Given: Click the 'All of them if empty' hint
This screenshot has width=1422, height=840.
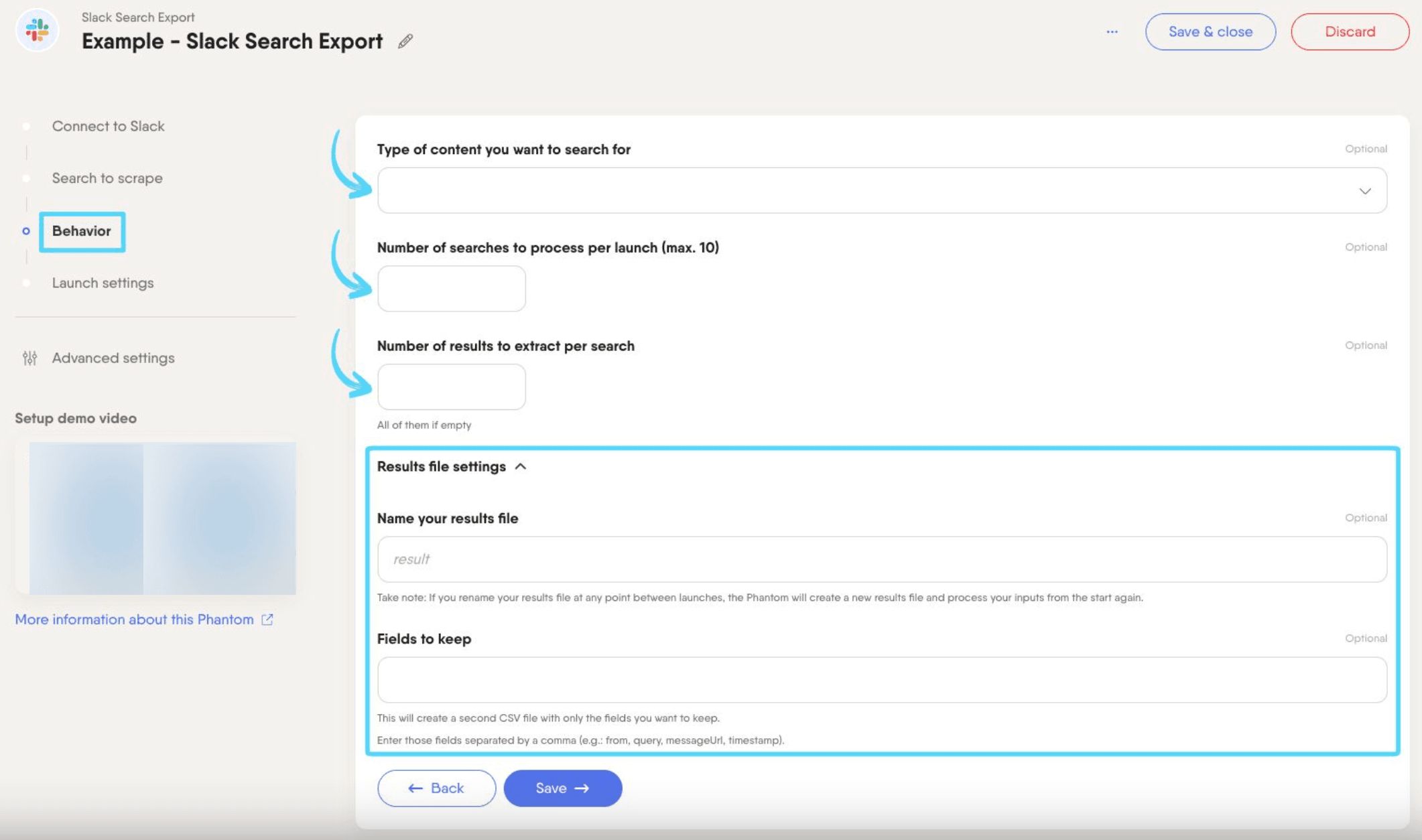Looking at the screenshot, I should 424,425.
